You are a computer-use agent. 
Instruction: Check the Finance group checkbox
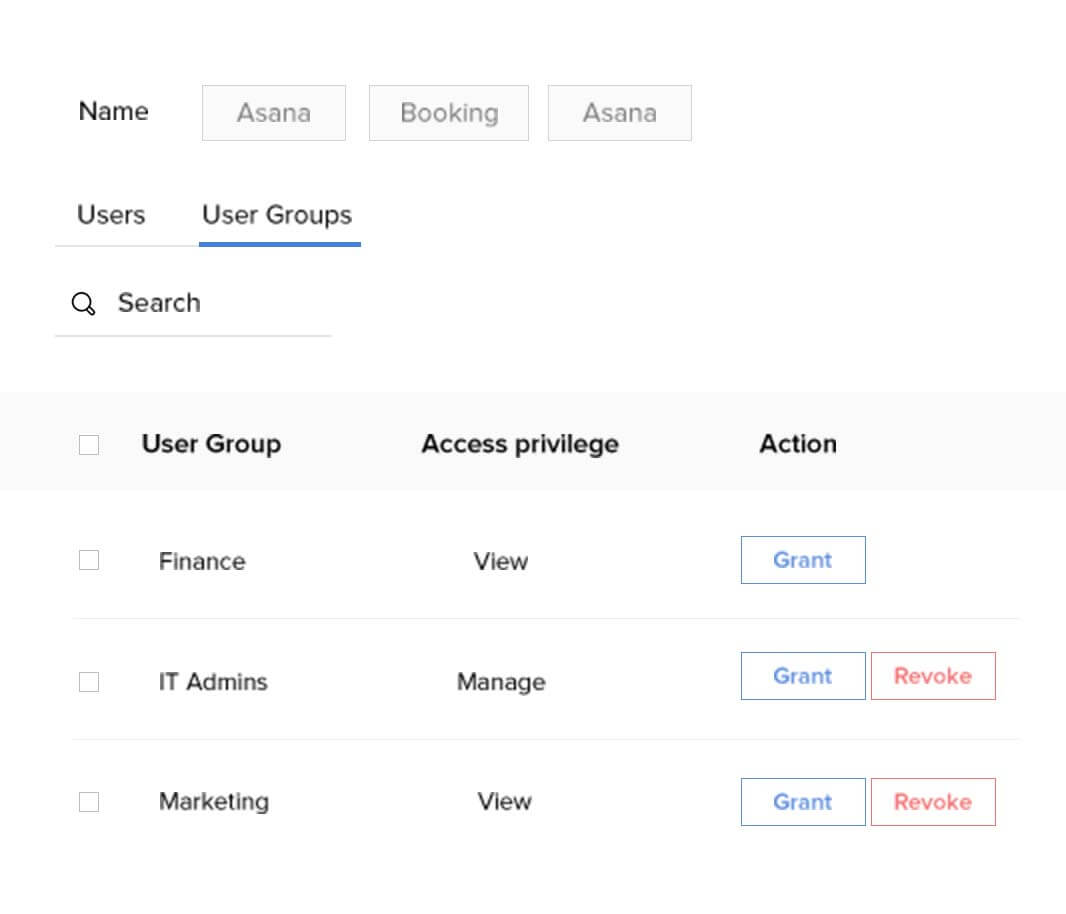(x=89, y=560)
